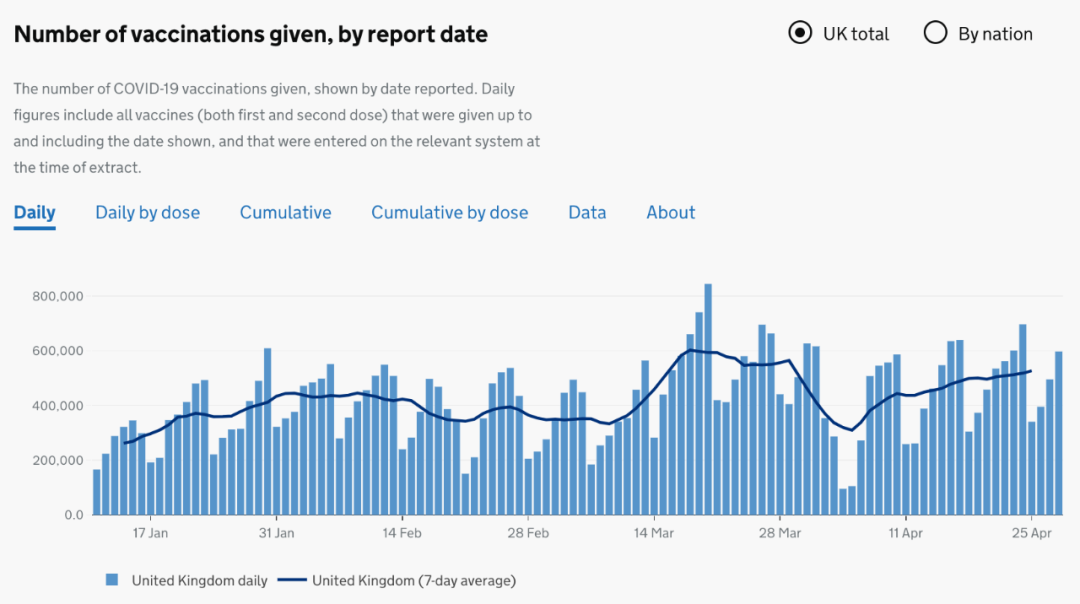The height and width of the screenshot is (604, 1080).
Task: Click the 800,000 y-axis label
Action: point(58,296)
